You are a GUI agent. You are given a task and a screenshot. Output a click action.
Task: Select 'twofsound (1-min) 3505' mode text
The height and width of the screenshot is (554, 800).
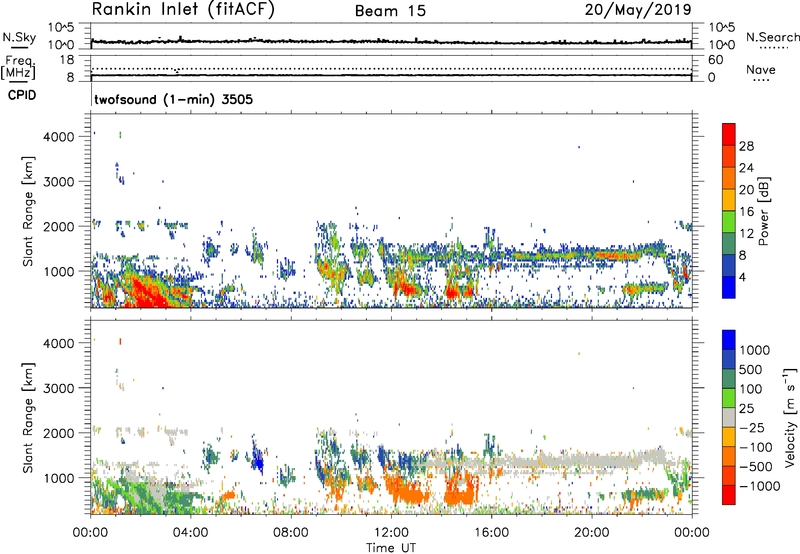[x=173, y=99]
